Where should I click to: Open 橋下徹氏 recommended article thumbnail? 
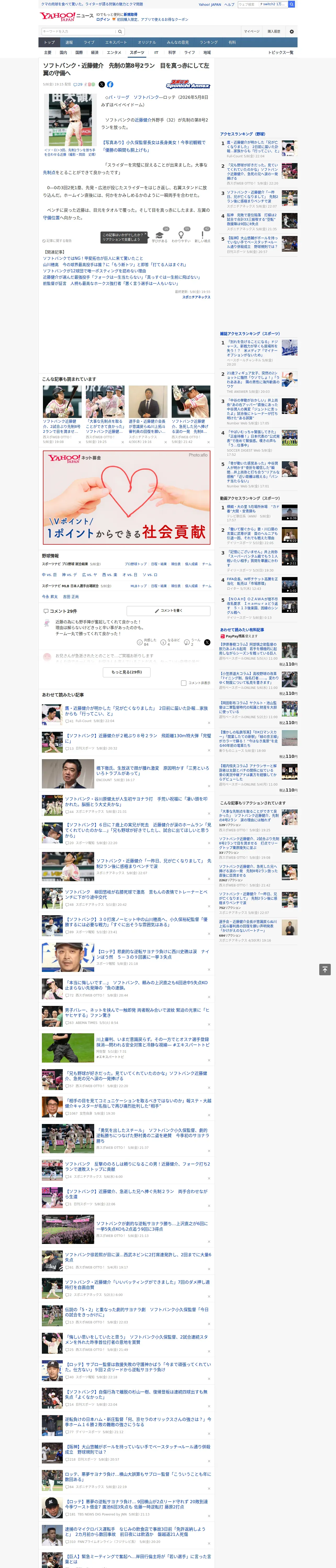[x=68, y=774]
